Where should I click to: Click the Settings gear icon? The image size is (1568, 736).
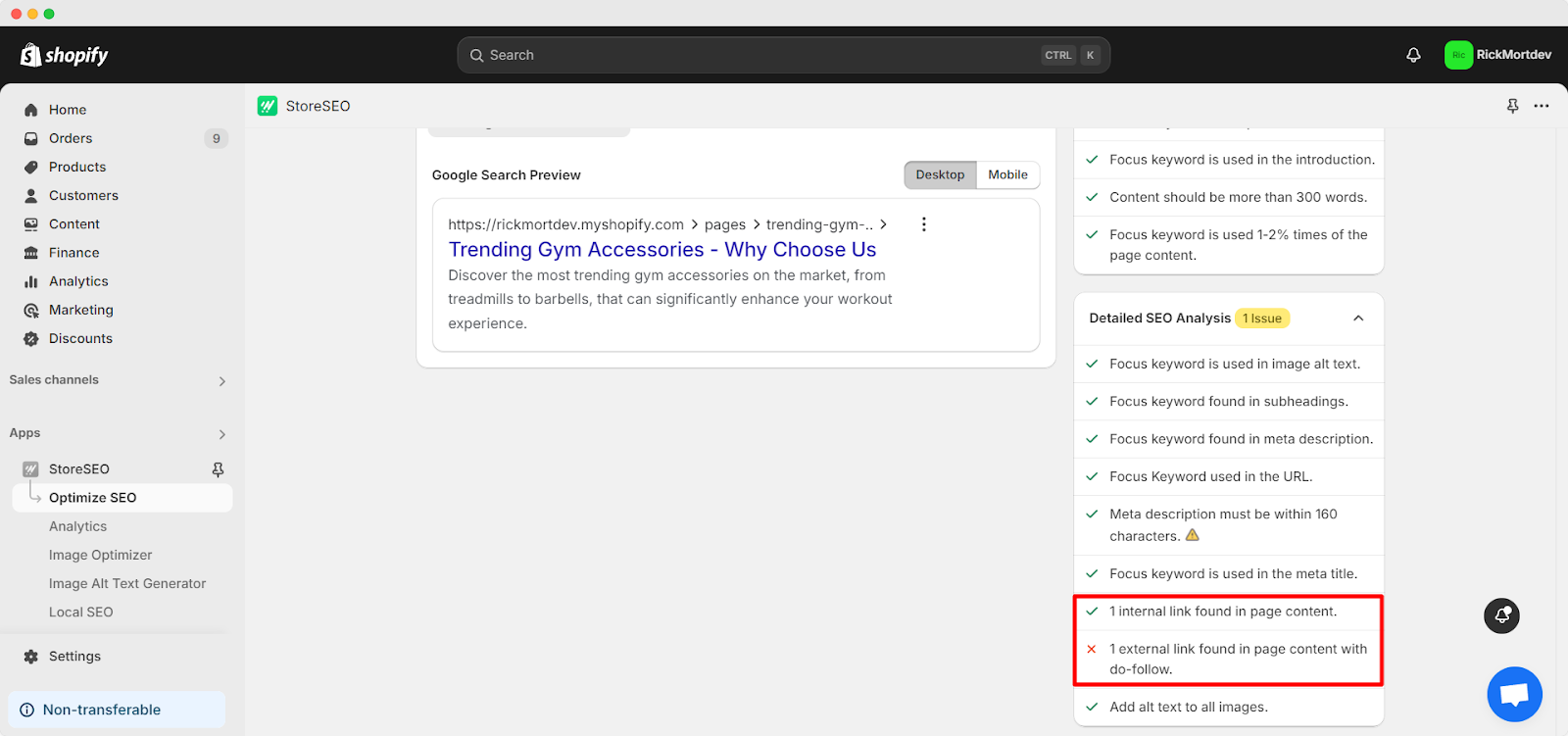pyautogui.click(x=31, y=657)
